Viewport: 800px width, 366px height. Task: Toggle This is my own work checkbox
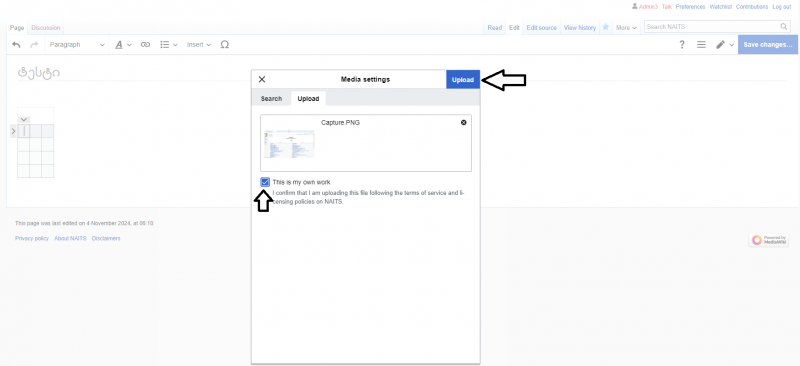265,182
